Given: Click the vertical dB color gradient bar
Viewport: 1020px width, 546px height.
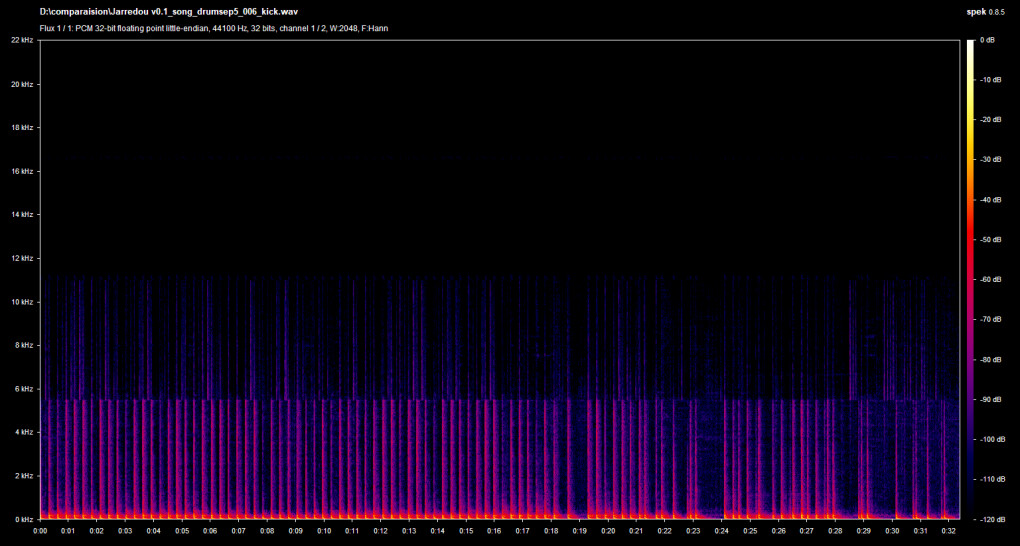Looking at the screenshot, I should click(x=971, y=280).
